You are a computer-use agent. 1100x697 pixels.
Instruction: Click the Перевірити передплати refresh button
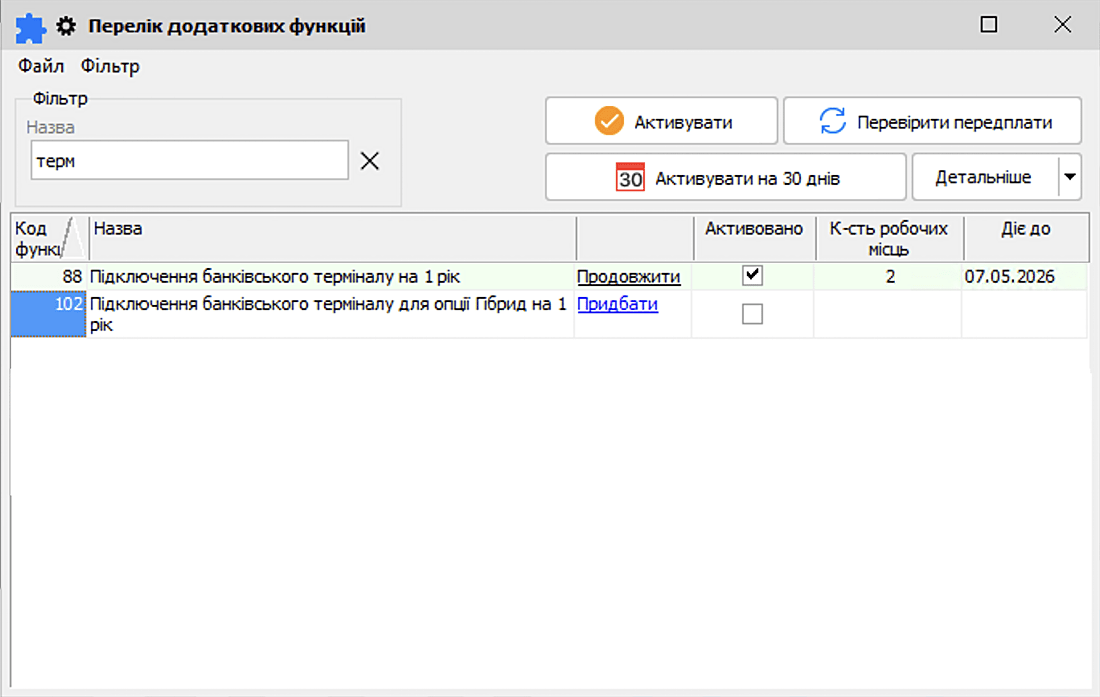pos(932,122)
